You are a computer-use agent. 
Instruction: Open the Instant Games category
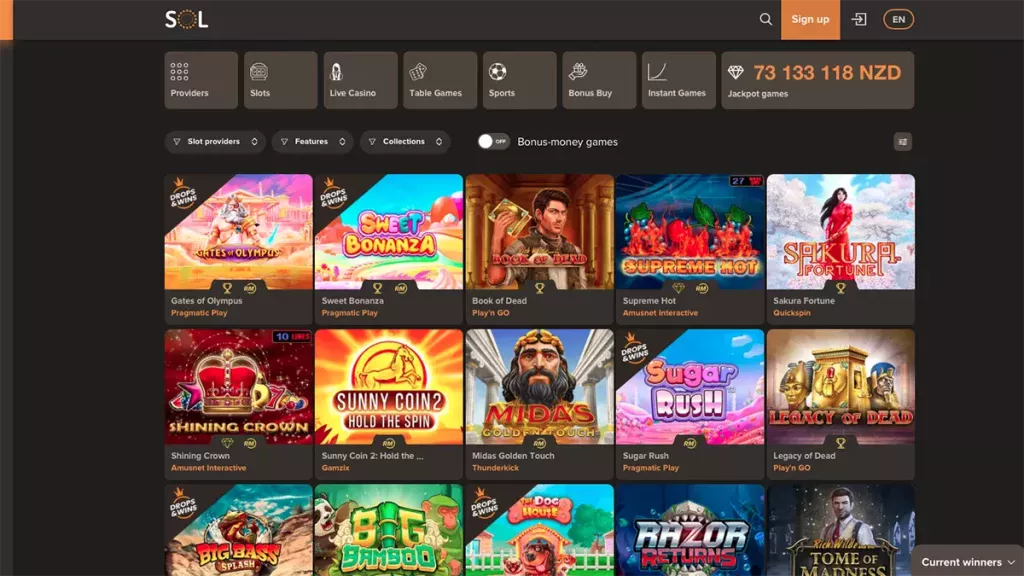click(x=679, y=80)
